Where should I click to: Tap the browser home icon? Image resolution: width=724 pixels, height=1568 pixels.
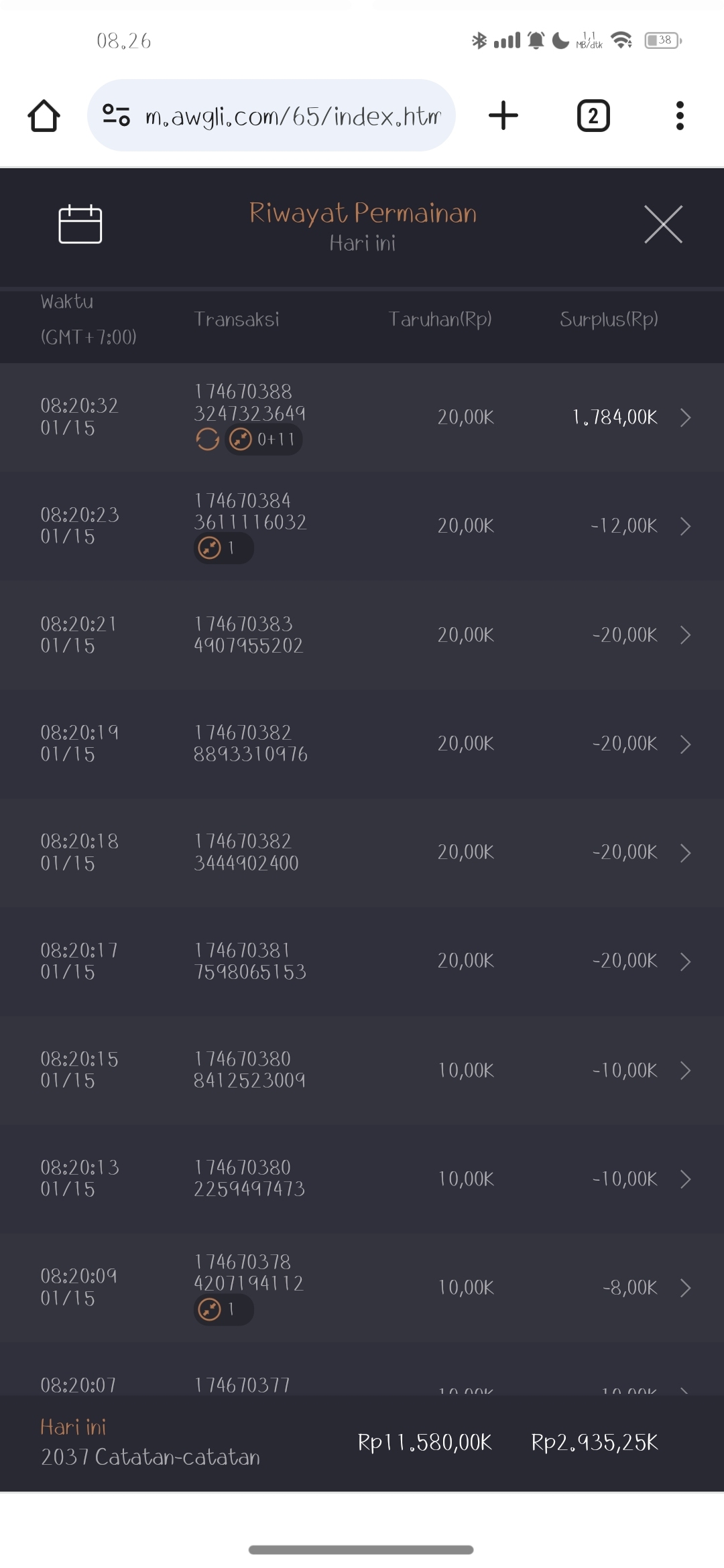click(44, 116)
